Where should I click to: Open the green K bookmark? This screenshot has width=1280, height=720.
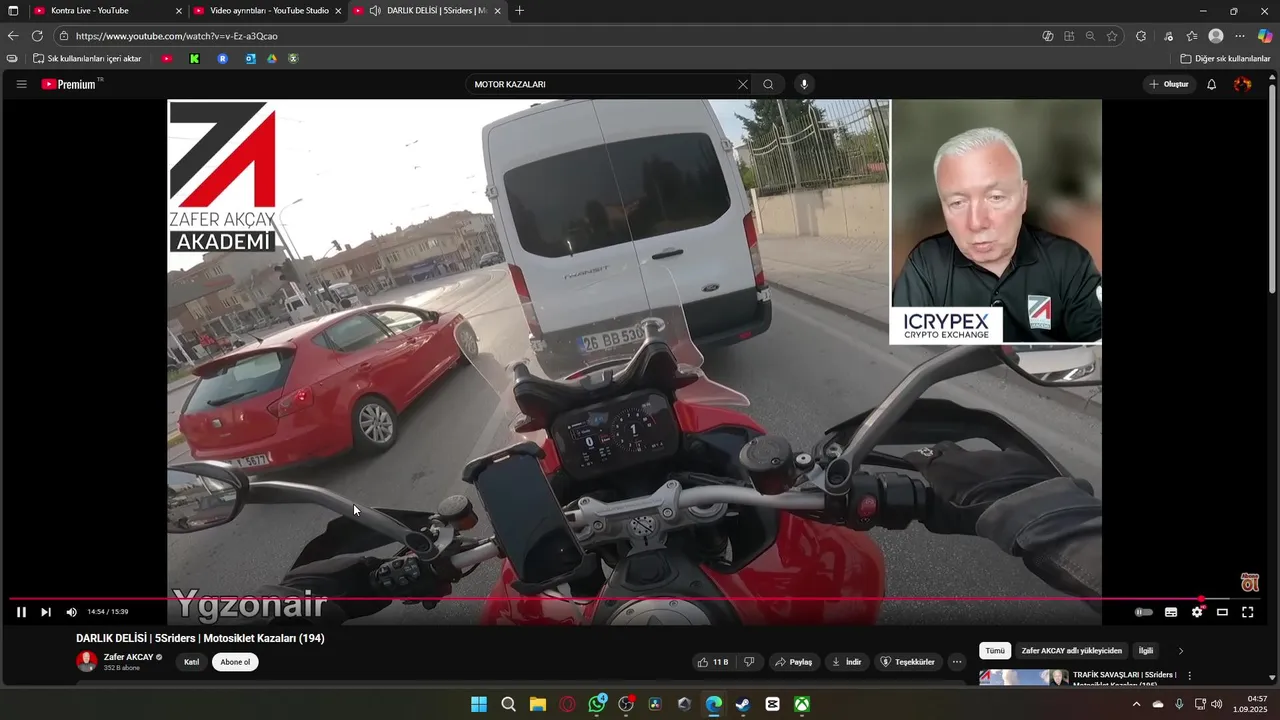pos(195,59)
